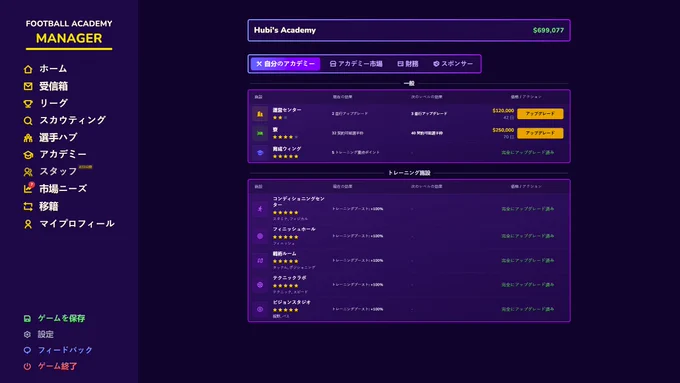Switch to the 財務 tab
The height and width of the screenshot is (383, 680).
[x=408, y=64]
